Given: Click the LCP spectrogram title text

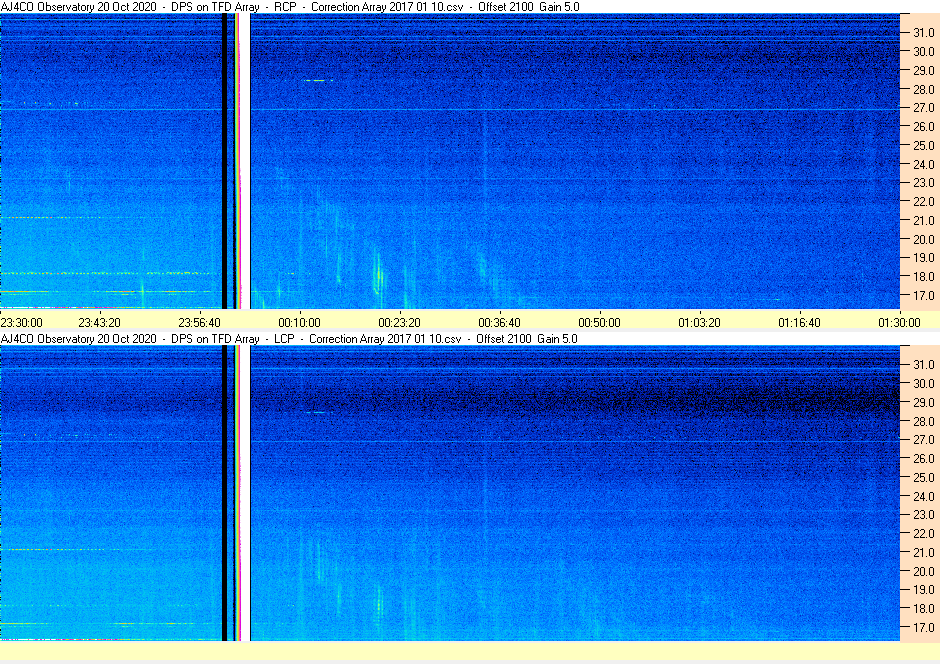Looking at the screenshot, I should pos(289,339).
